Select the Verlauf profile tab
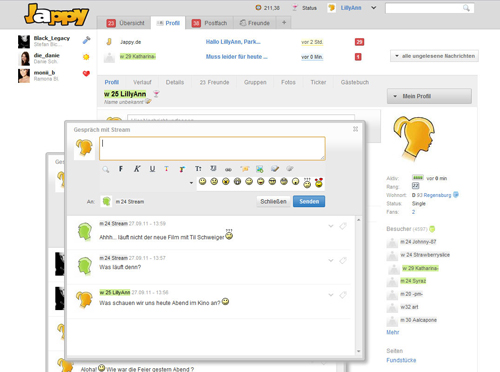The image size is (500, 372). coord(142,82)
